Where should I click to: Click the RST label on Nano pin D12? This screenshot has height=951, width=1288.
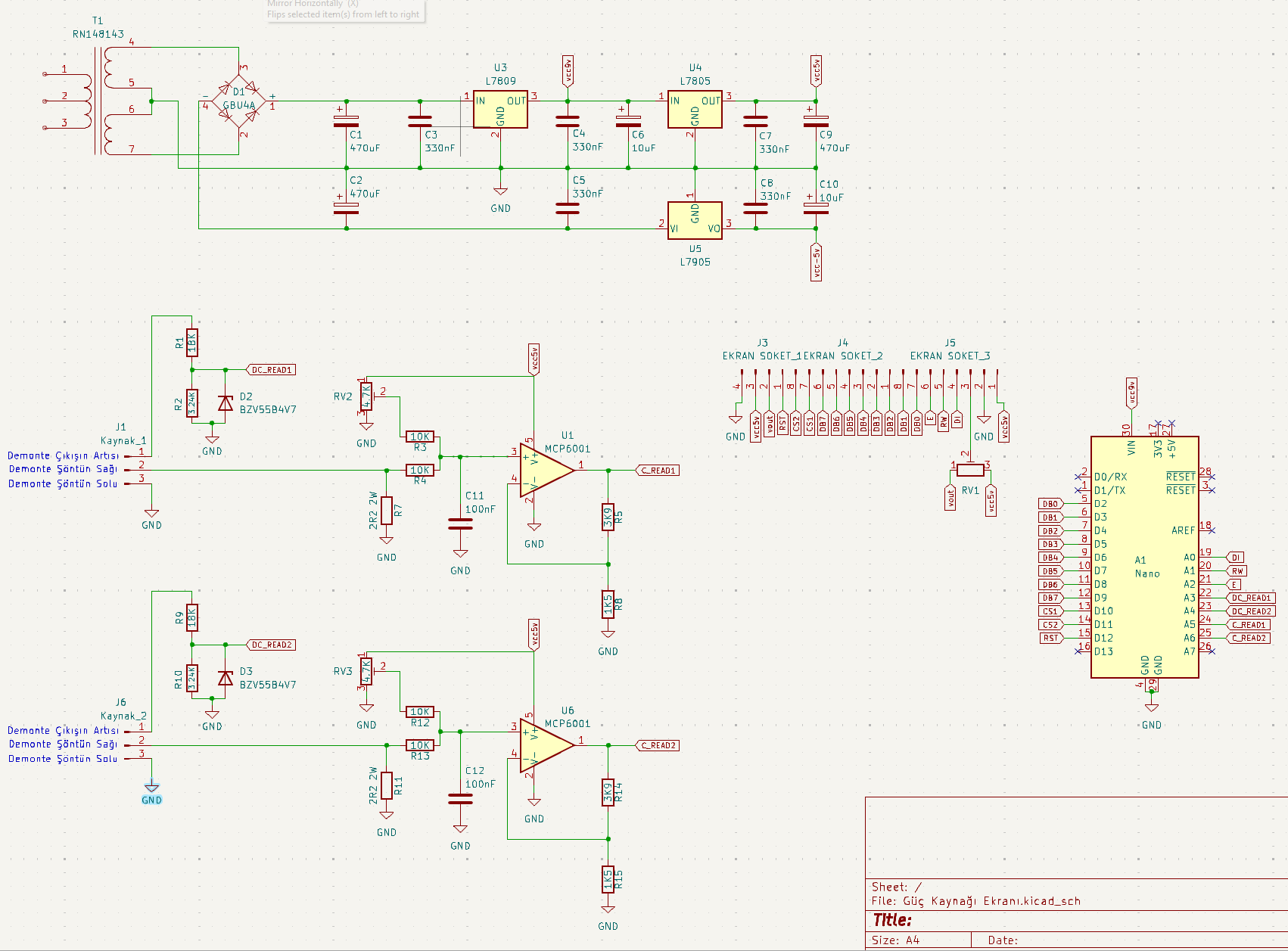click(x=1051, y=638)
